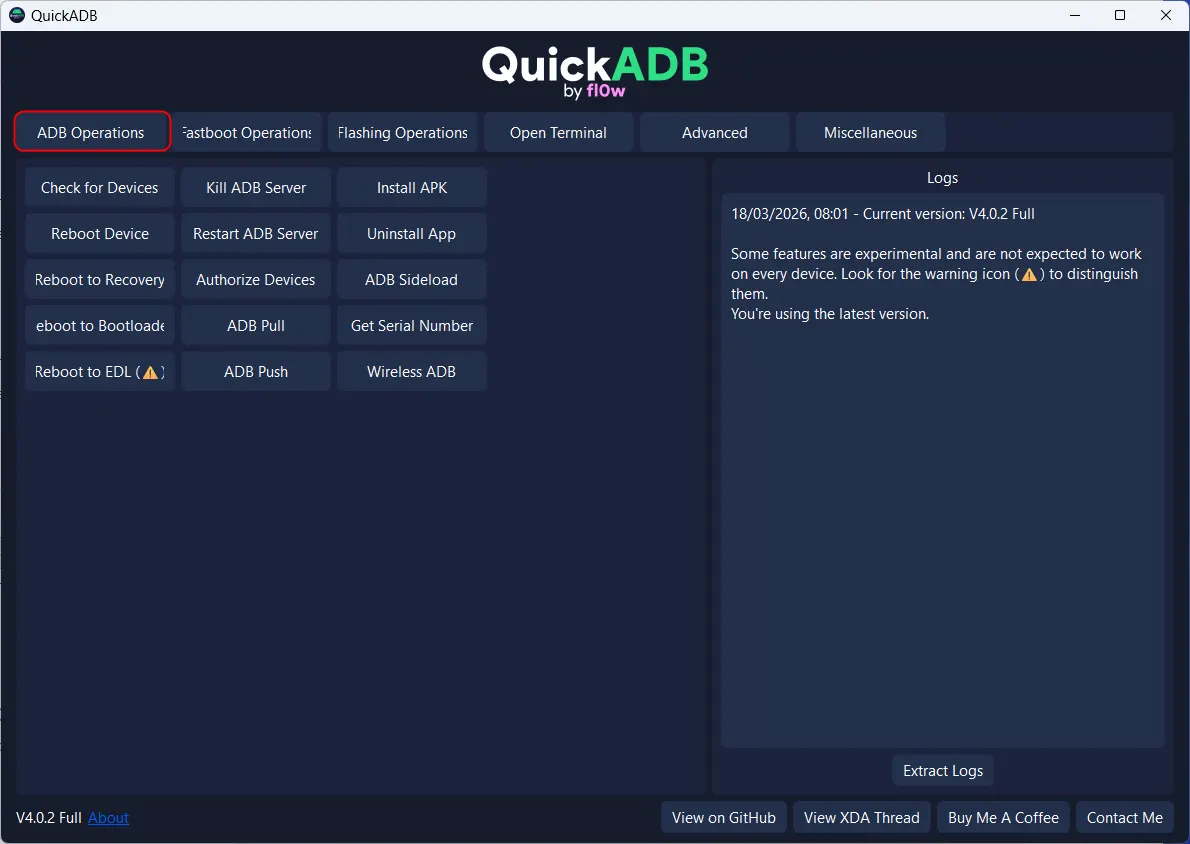Screen dimensions: 1190x844
Task: Open Wireless ADB option
Action: [x=412, y=371]
